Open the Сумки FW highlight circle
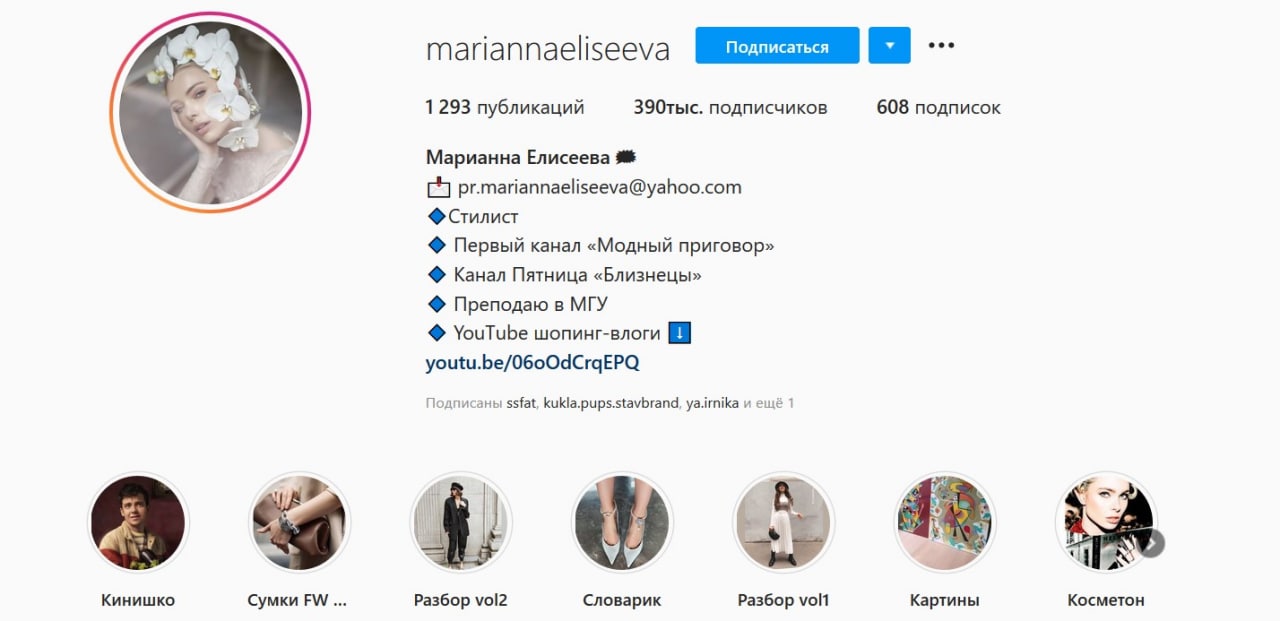The height and width of the screenshot is (621, 1280). [x=299, y=522]
